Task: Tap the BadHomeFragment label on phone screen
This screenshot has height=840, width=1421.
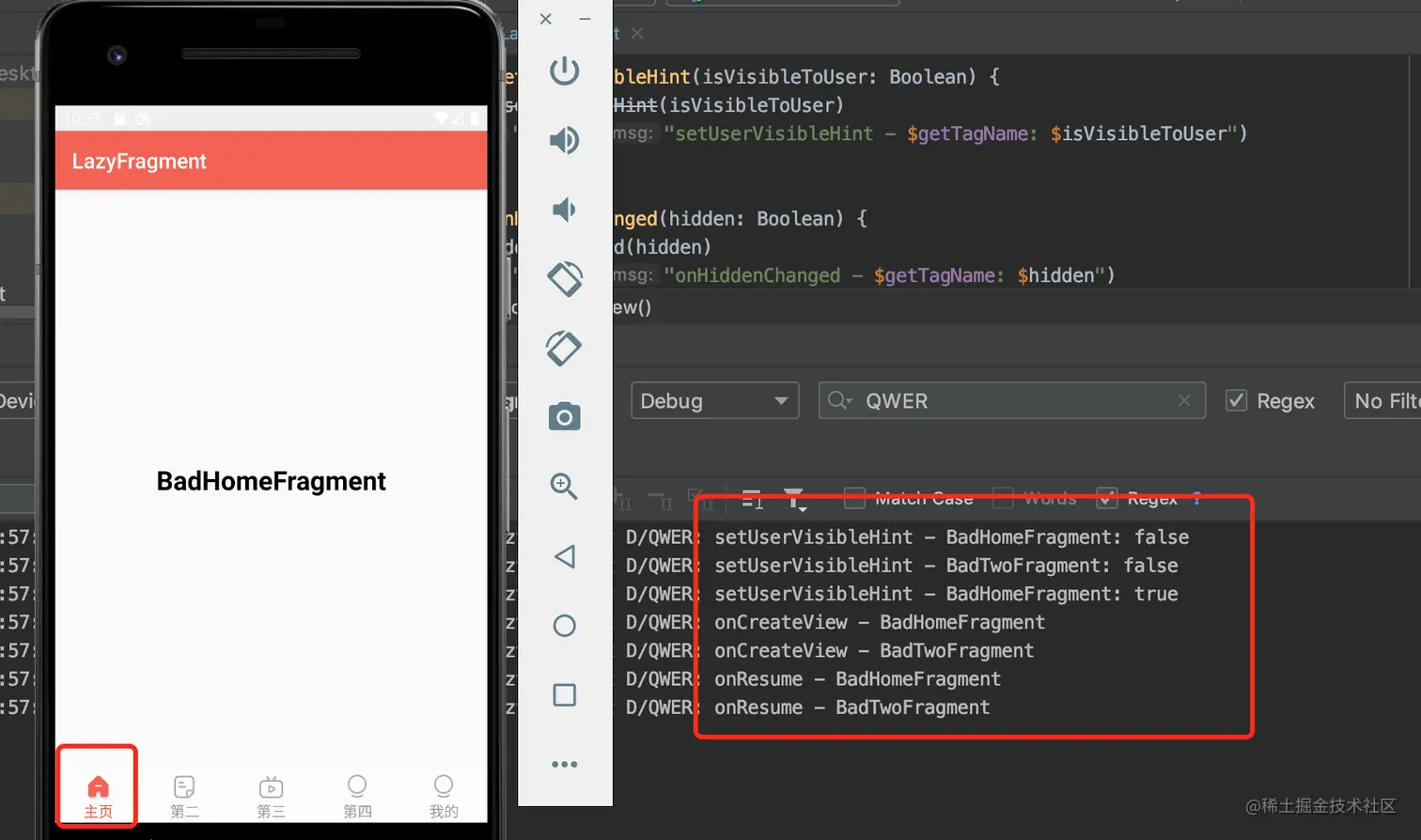Action: tap(271, 481)
